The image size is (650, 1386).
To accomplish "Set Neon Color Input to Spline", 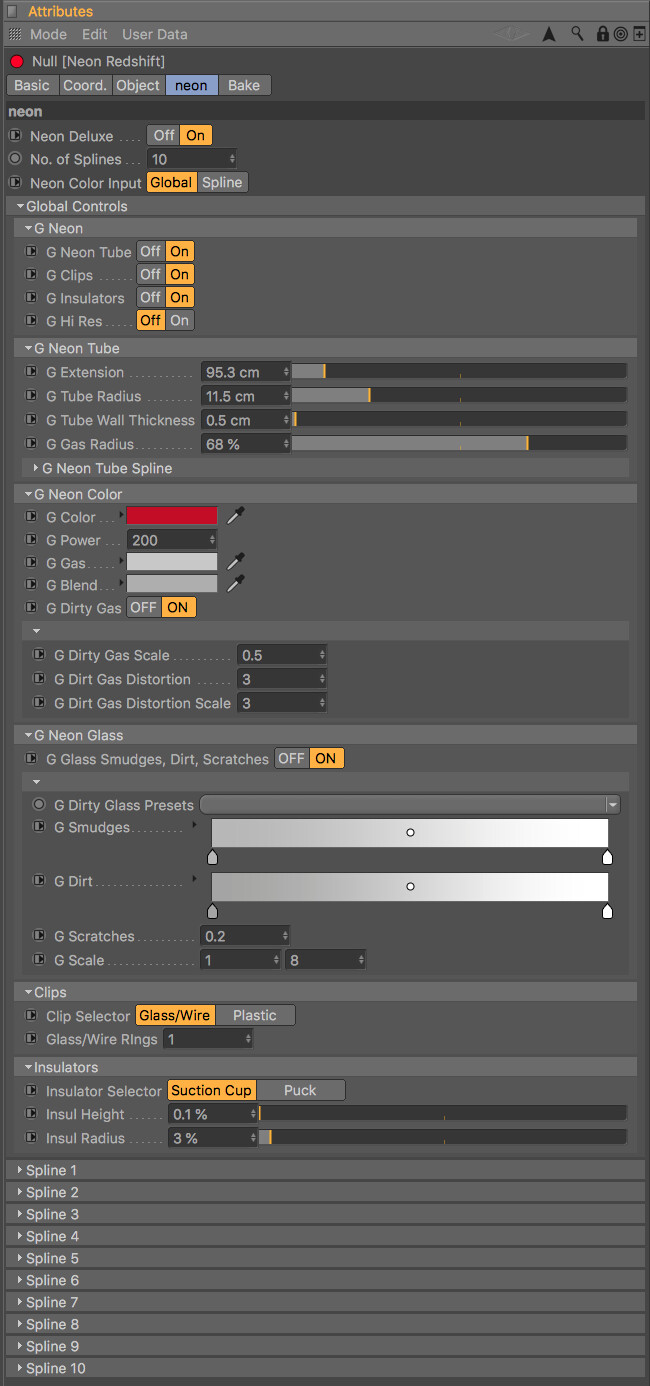I will click(x=222, y=182).
